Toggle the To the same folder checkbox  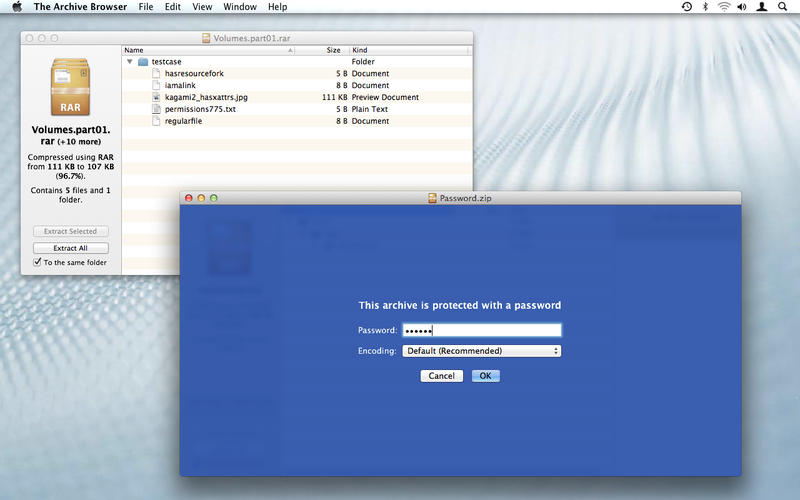[x=37, y=262]
